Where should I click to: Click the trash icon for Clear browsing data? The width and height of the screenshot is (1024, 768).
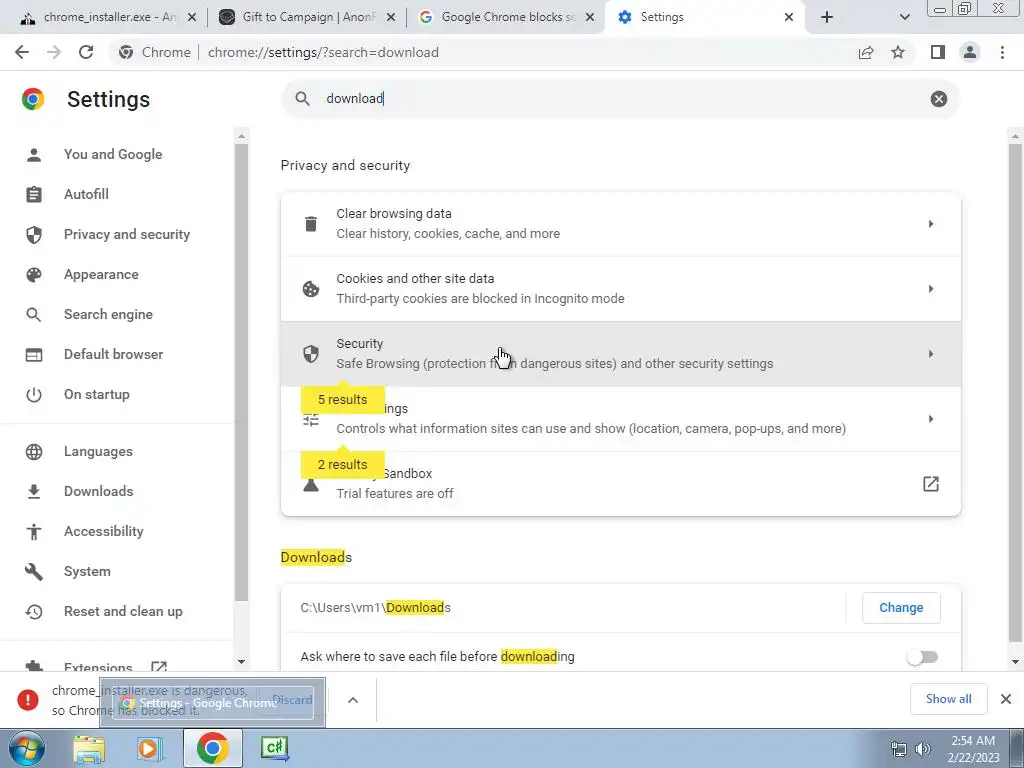coord(311,224)
